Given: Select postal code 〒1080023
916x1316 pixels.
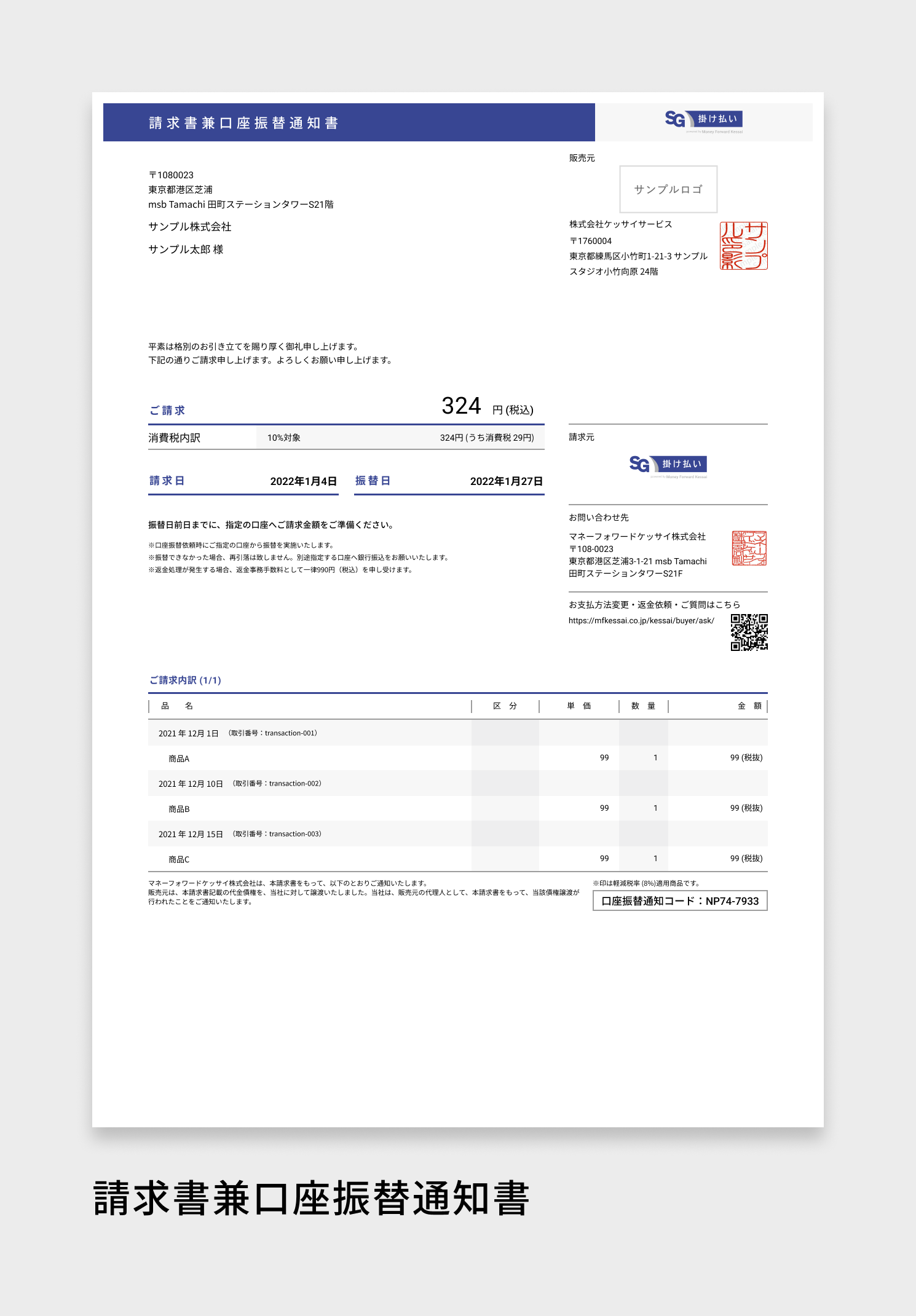Looking at the screenshot, I should [171, 175].
